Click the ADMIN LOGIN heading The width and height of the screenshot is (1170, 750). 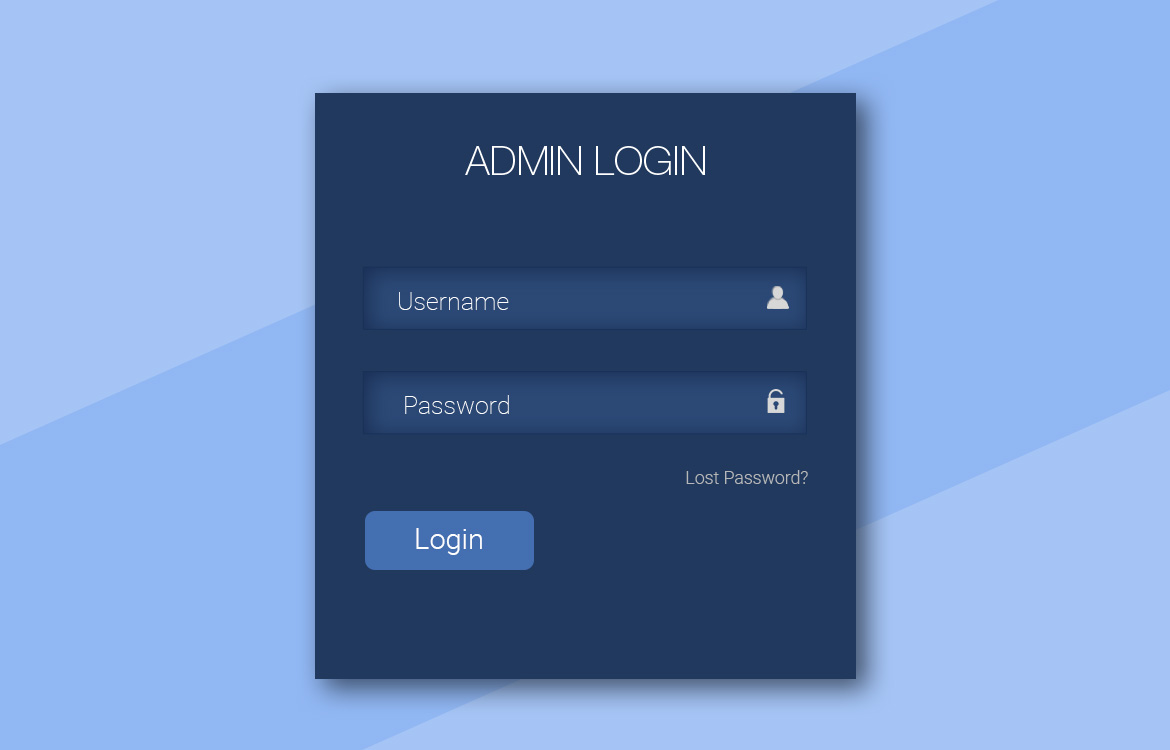(586, 161)
